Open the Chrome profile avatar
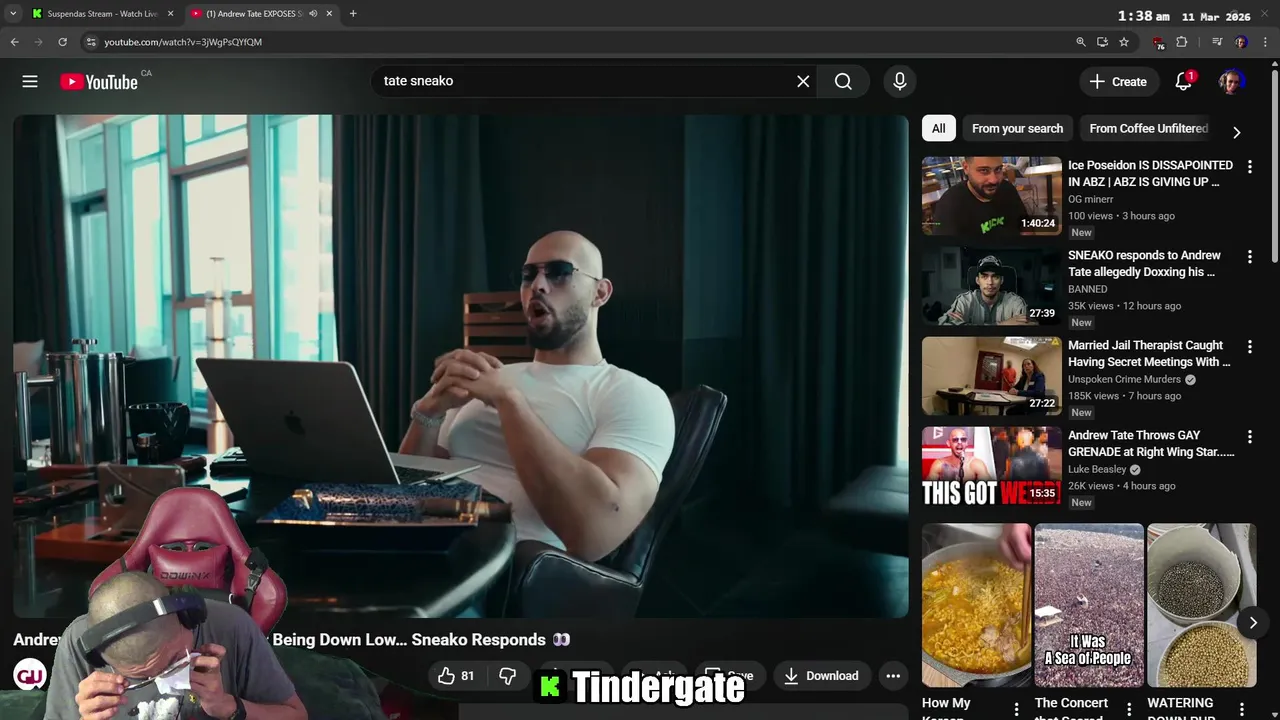Image resolution: width=1280 pixels, height=720 pixels. [1241, 42]
